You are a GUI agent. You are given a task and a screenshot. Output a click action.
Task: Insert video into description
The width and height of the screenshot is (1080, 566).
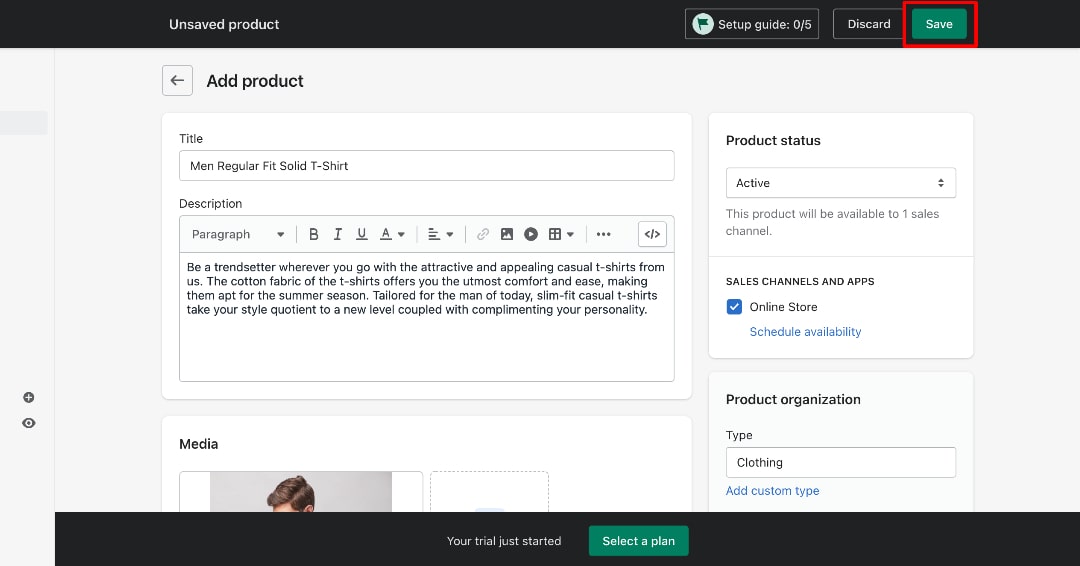click(530, 234)
